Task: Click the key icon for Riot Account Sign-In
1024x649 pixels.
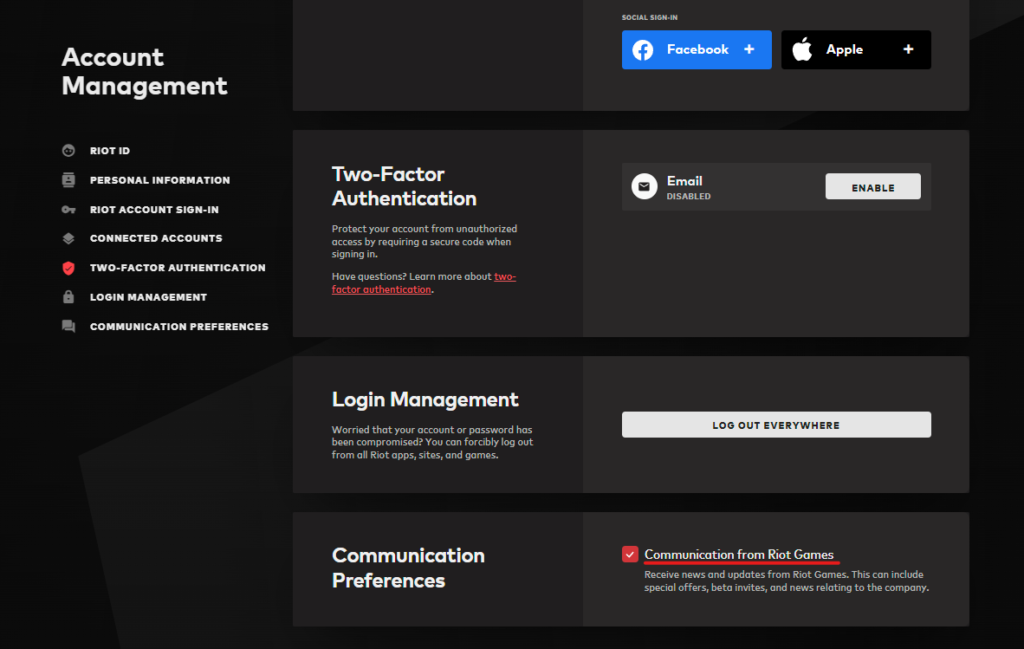Action: (68, 210)
